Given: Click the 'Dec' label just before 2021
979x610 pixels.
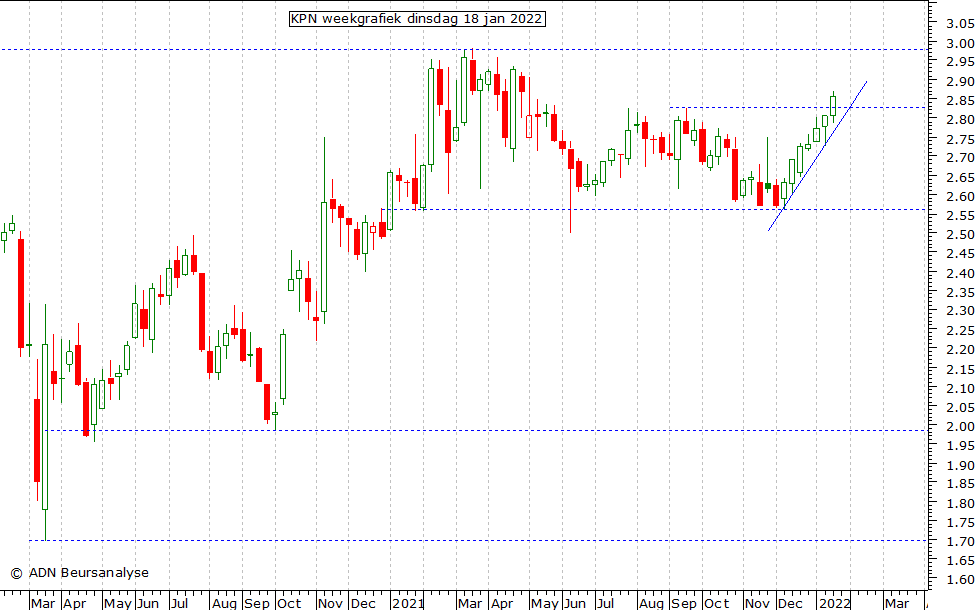Looking at the screenshot, I should pos(363,603).
